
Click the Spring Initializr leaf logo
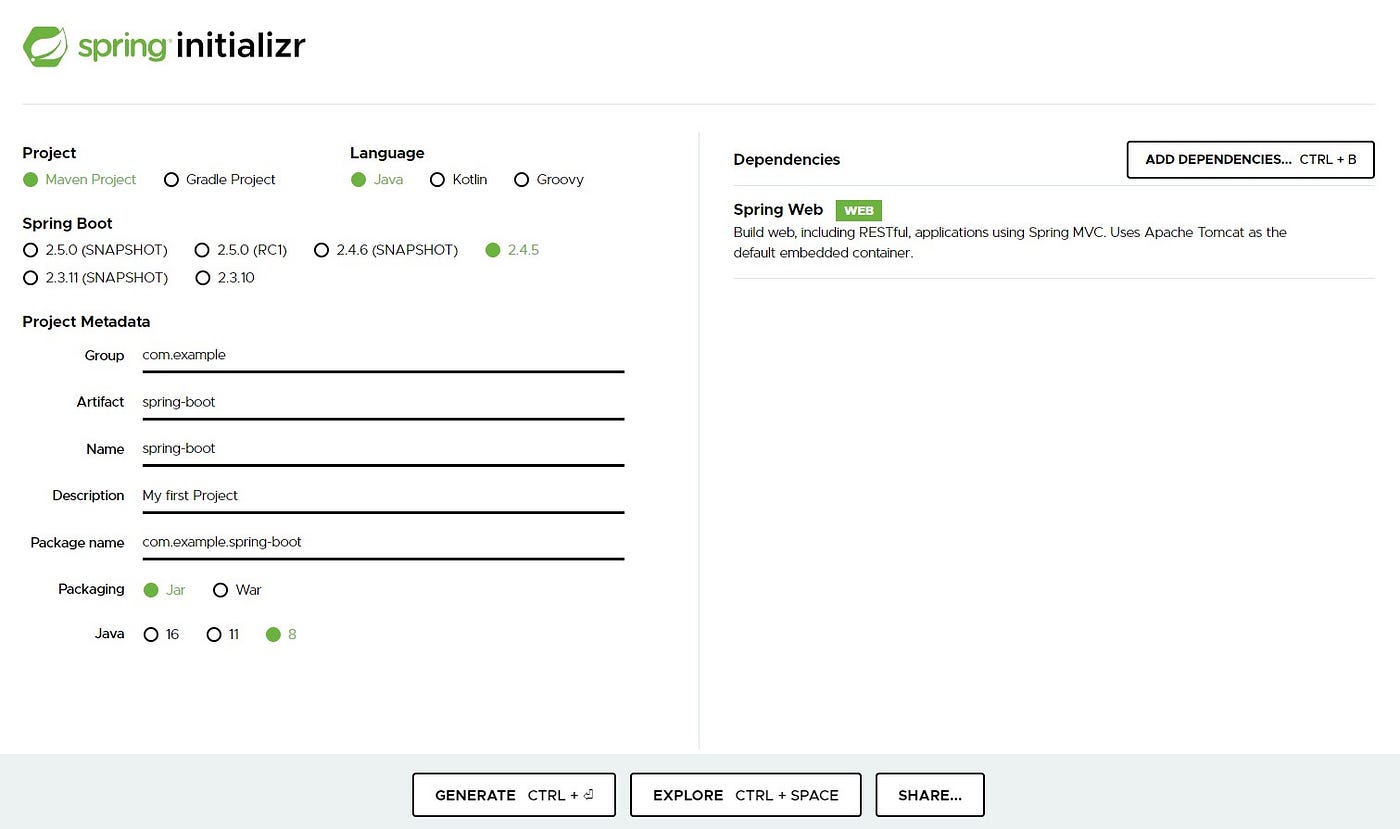[45, 46]
